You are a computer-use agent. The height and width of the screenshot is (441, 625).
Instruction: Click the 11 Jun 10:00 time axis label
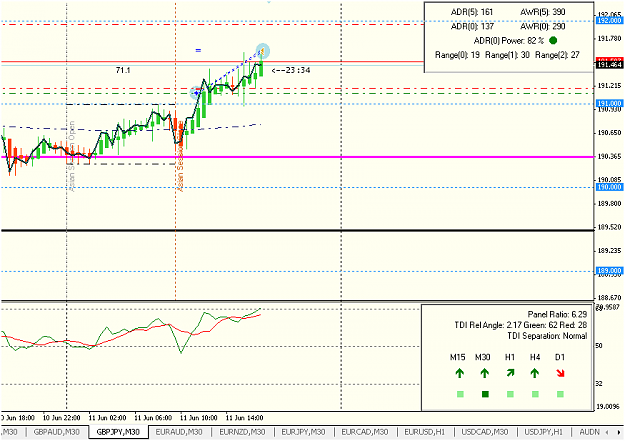coord(198,418)
